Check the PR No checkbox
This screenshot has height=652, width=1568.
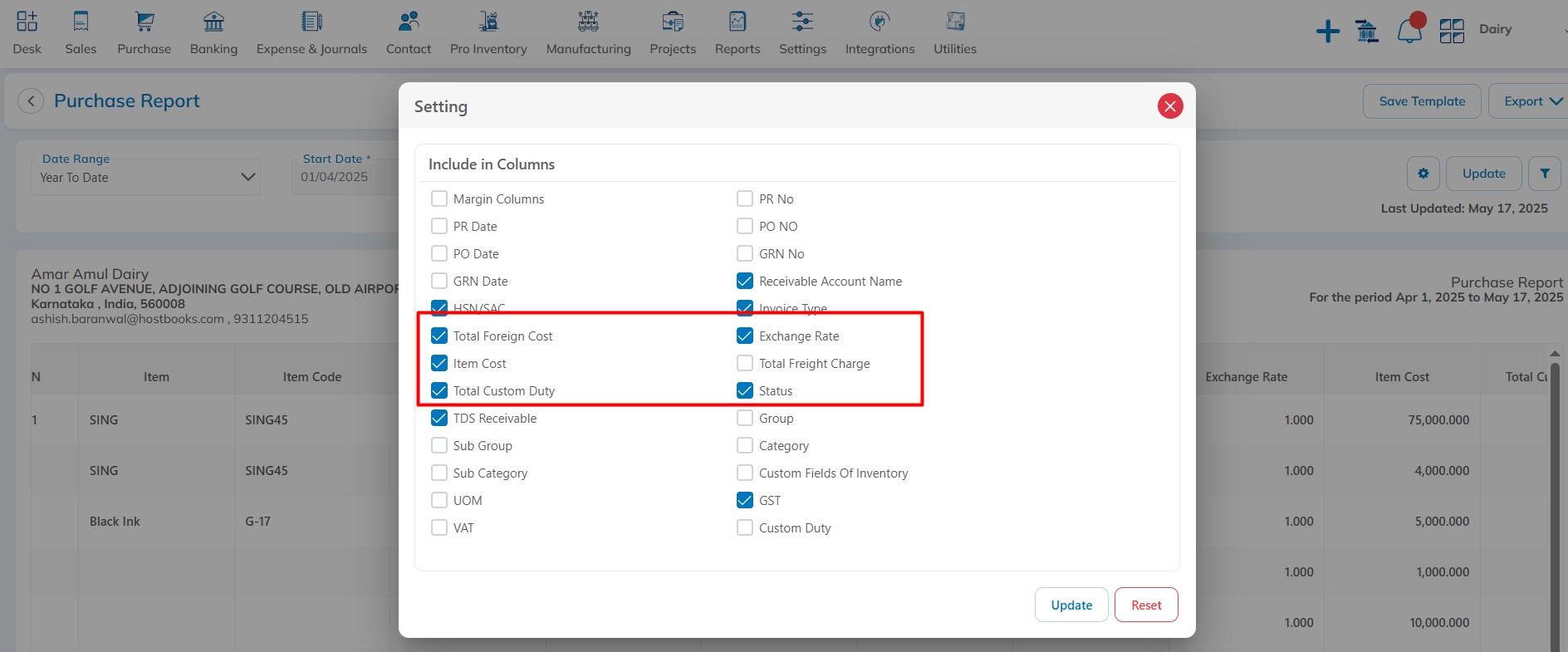click(745, 199)
